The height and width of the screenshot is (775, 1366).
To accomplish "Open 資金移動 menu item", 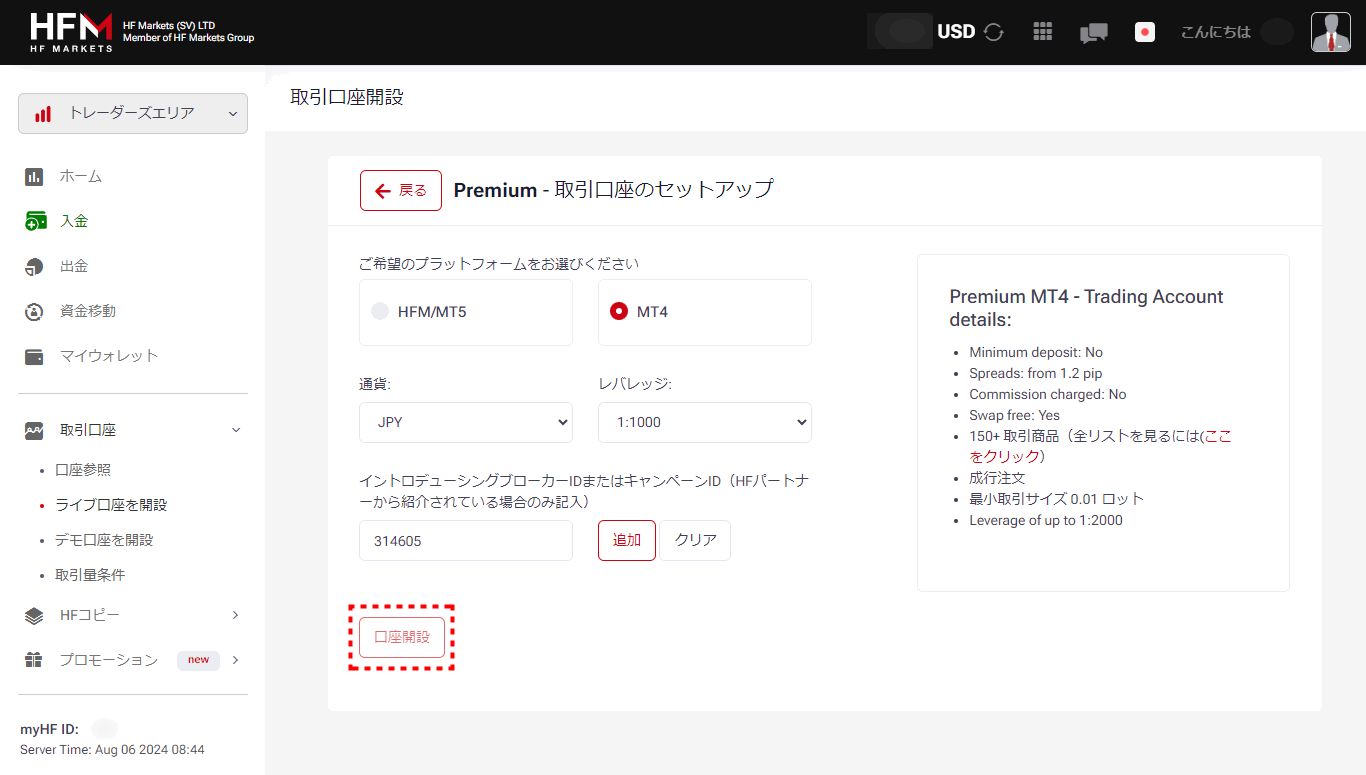I will pos(88,311).
